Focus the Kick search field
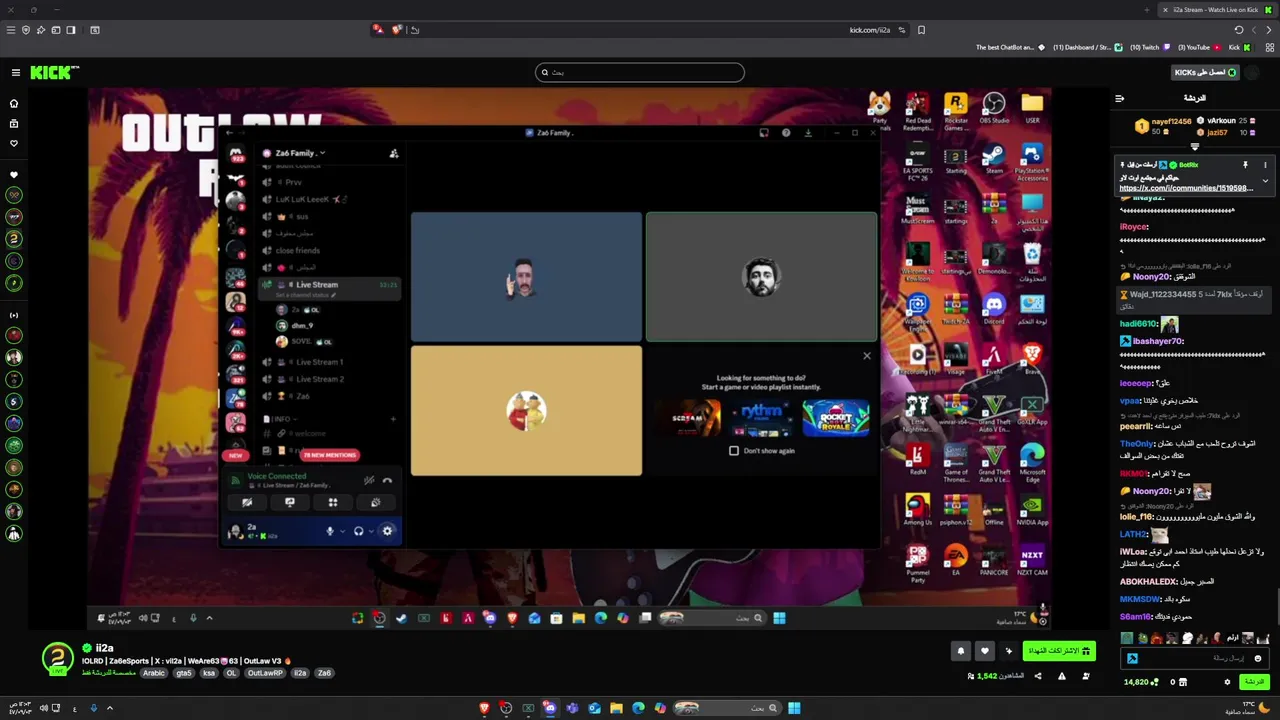This screenshot has width=1280, height=720. pyautogui.click(x=640, y=72)
